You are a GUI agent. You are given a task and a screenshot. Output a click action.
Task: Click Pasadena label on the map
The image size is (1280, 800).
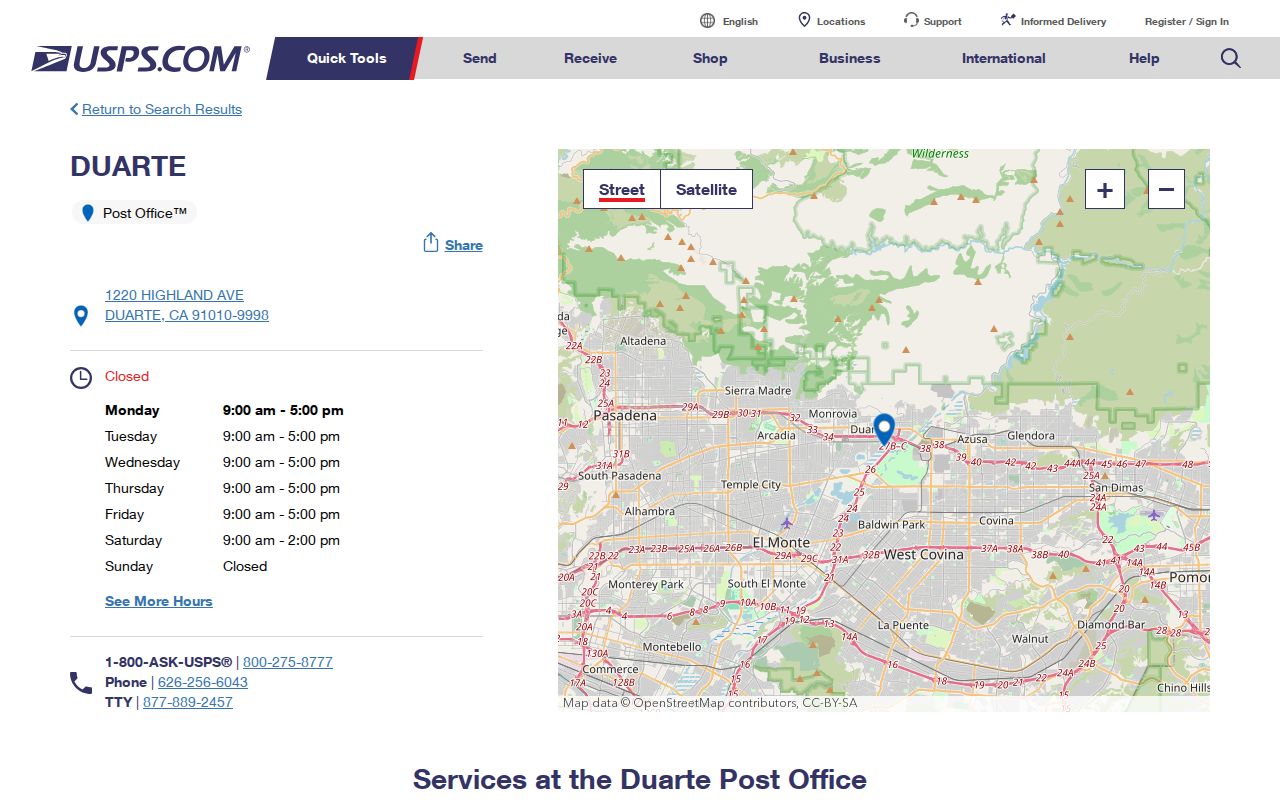[x=625, y=415]
